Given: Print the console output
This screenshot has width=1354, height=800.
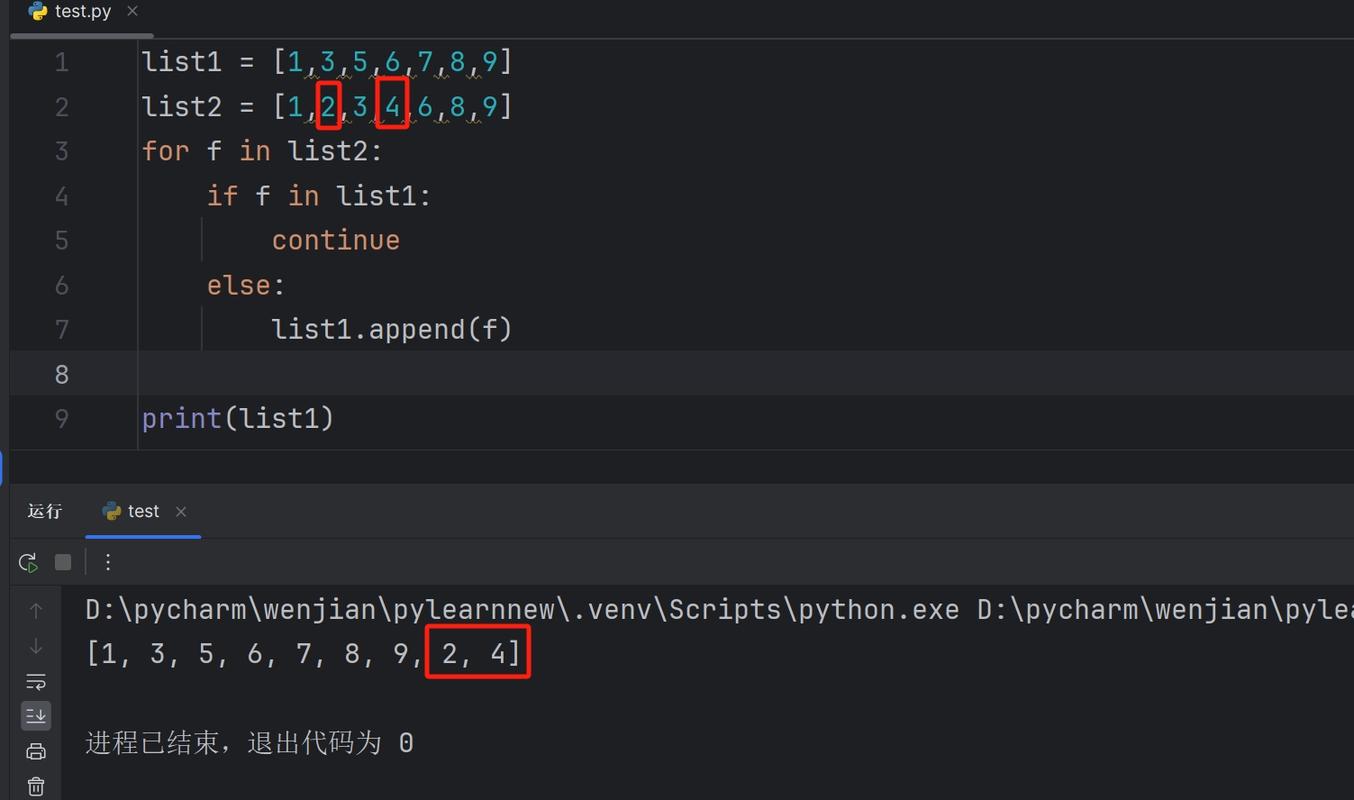Looking at the screenshot, I should 36,750.
